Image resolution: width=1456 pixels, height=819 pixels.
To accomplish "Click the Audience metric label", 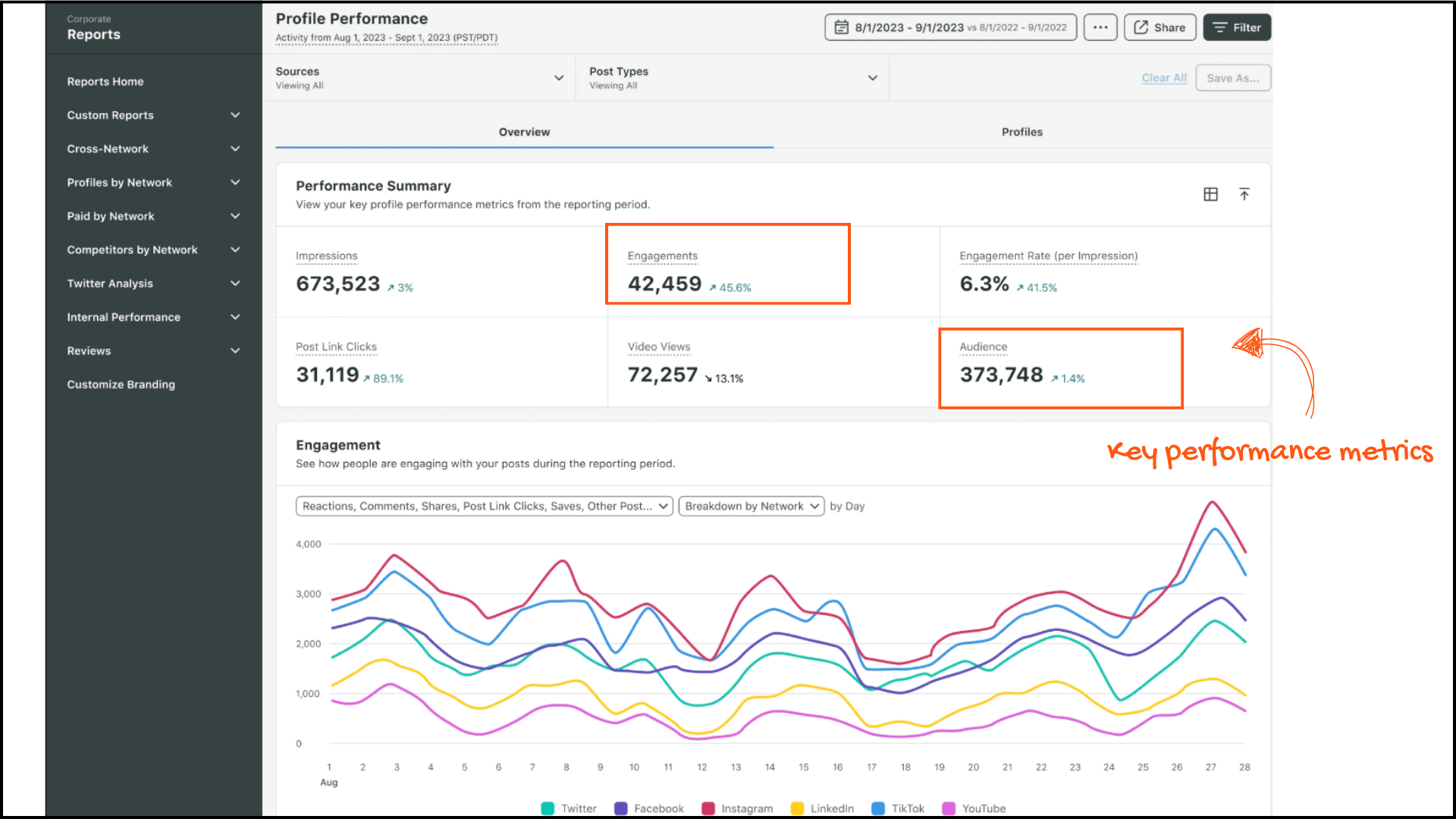I will [x=983, y=347].
